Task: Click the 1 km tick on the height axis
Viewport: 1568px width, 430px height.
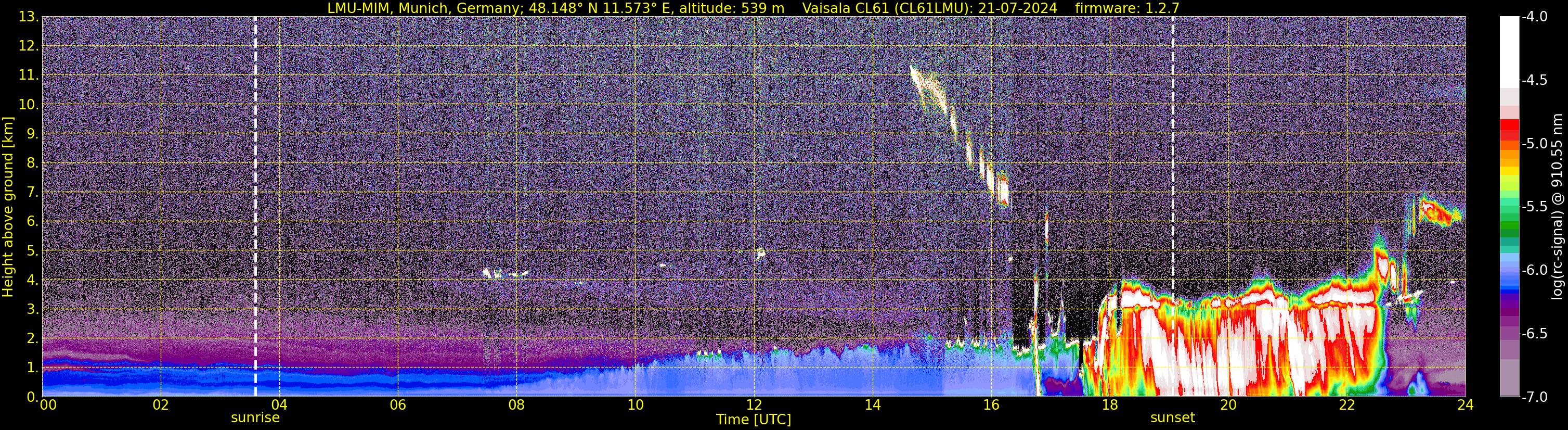Action: click(32, 367)
